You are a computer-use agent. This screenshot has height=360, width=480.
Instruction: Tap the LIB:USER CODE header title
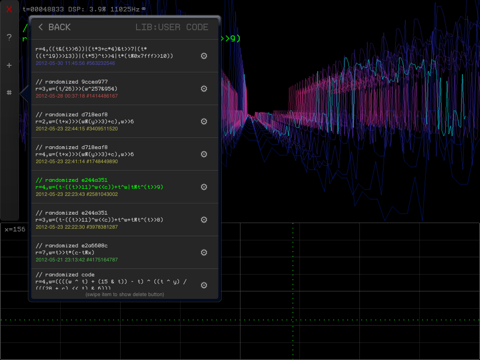pos(172,27)
